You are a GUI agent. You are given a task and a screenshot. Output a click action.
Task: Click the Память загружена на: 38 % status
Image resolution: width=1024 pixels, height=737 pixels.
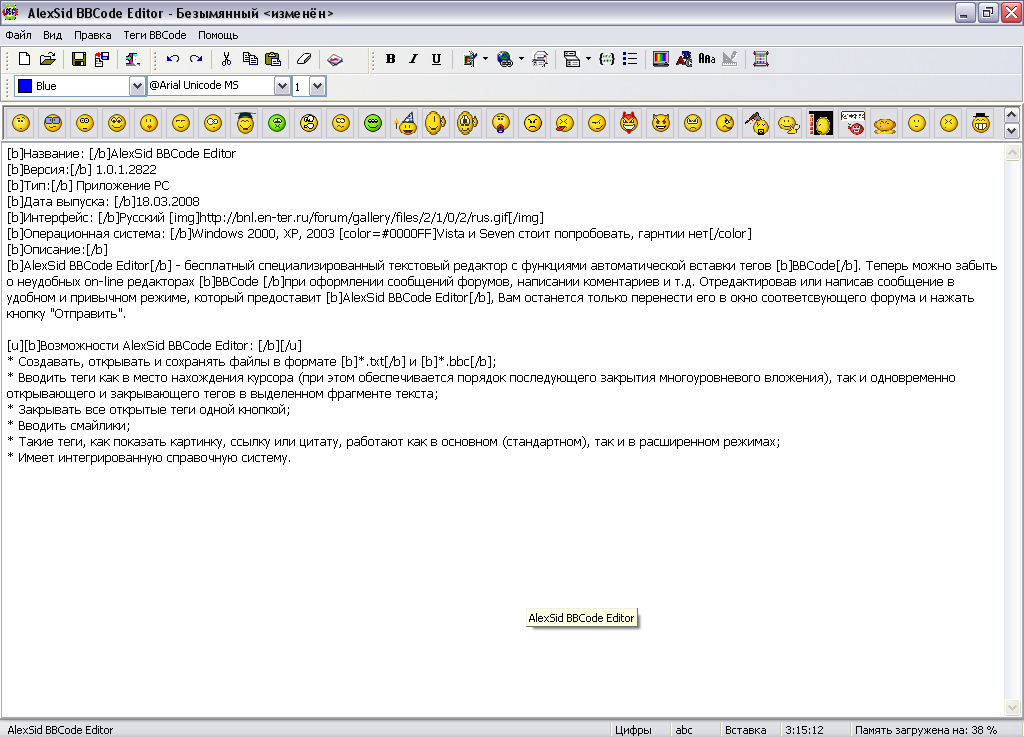pyautogui.click(x=925, y=730)
